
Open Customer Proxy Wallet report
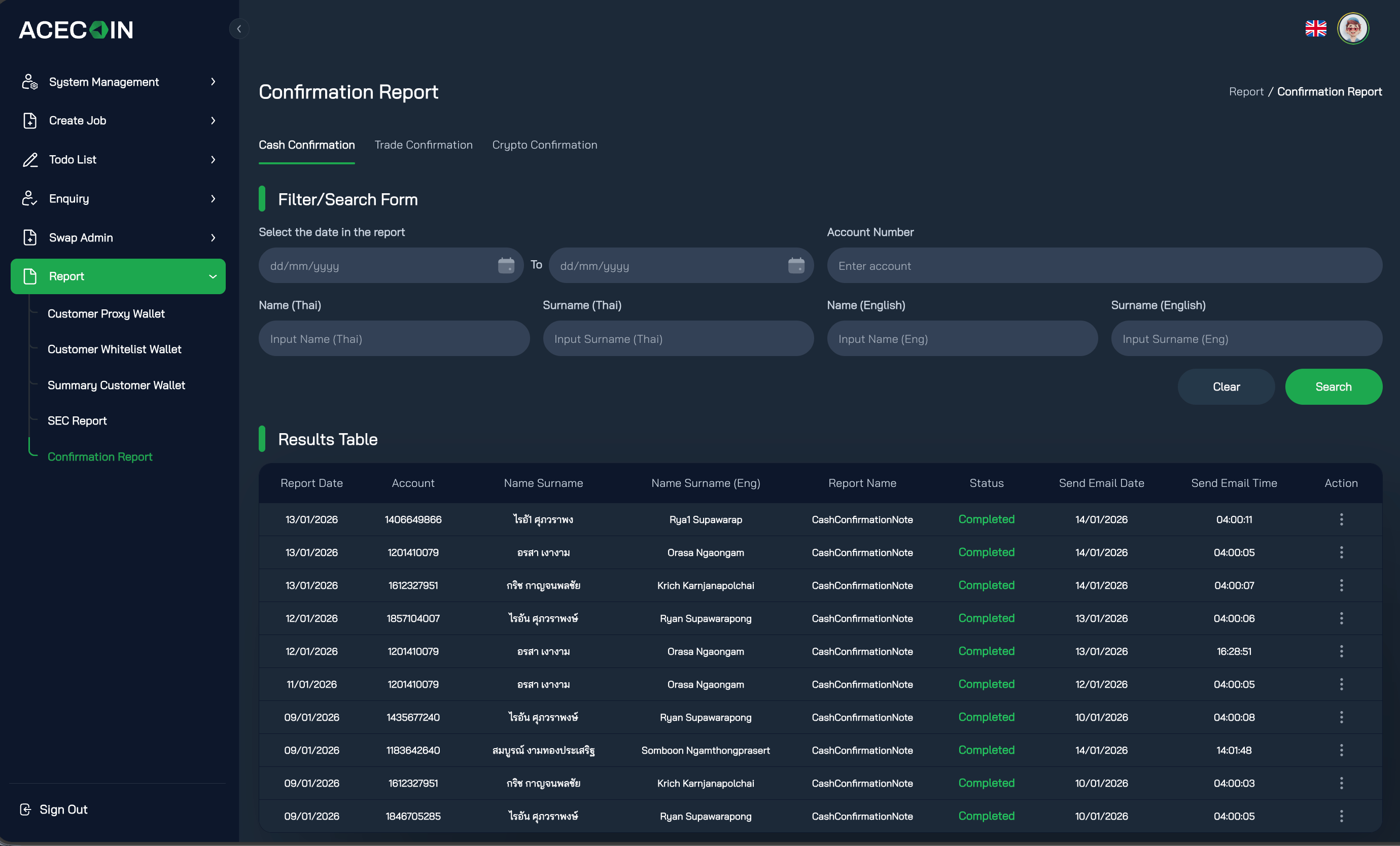(x=106, y=313)
